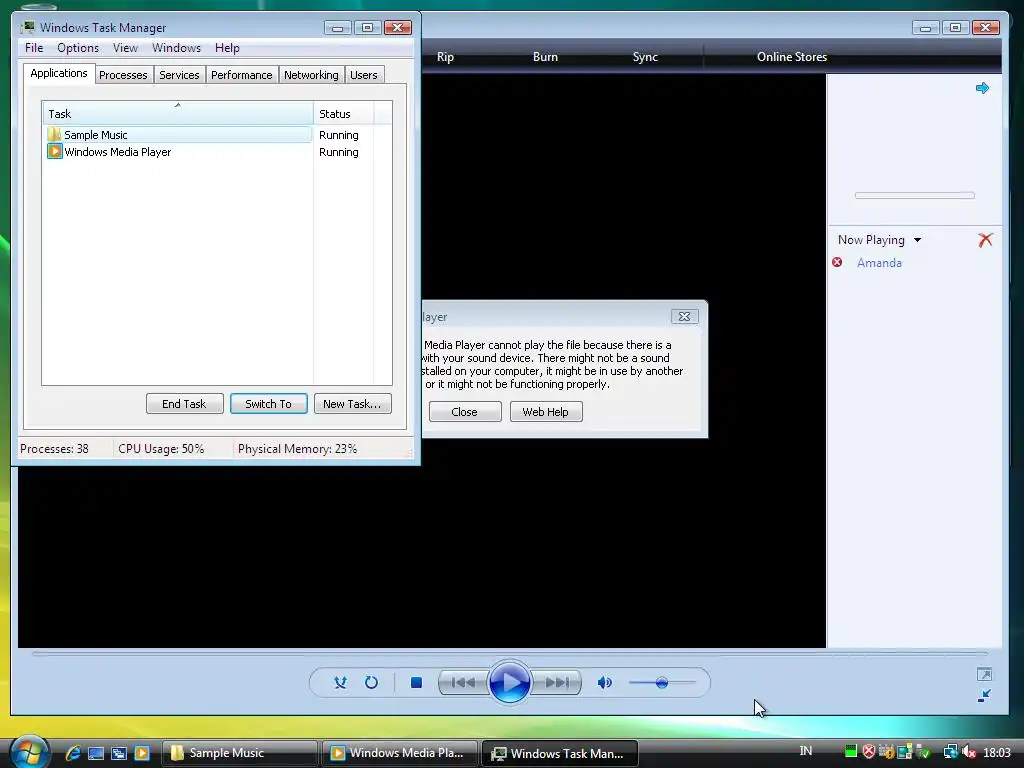This screenshot has width=1024, height=768.
Task: Open Task Manager Options menu
Action: tap(78, 48)
